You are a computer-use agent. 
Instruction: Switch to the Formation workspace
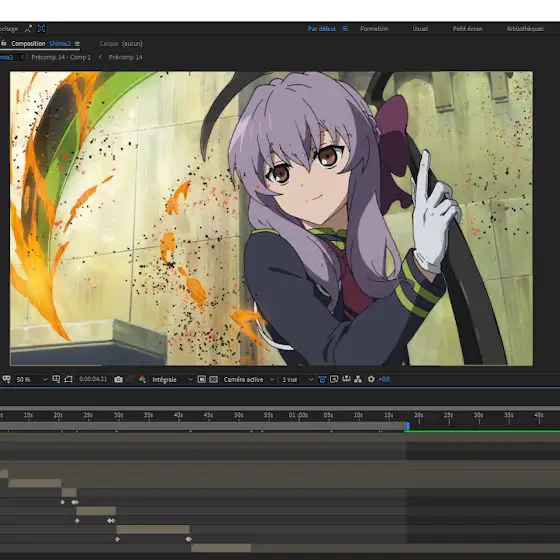374,29
